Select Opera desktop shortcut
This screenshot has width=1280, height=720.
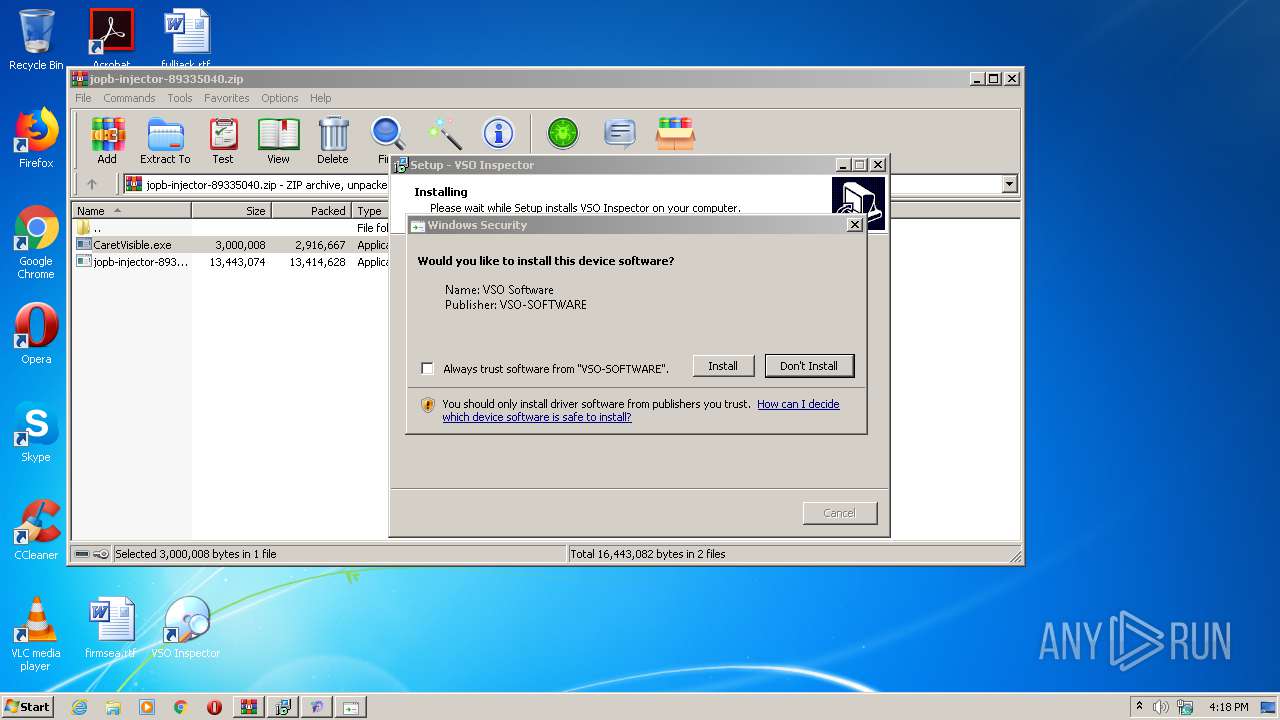pos(36,334)
